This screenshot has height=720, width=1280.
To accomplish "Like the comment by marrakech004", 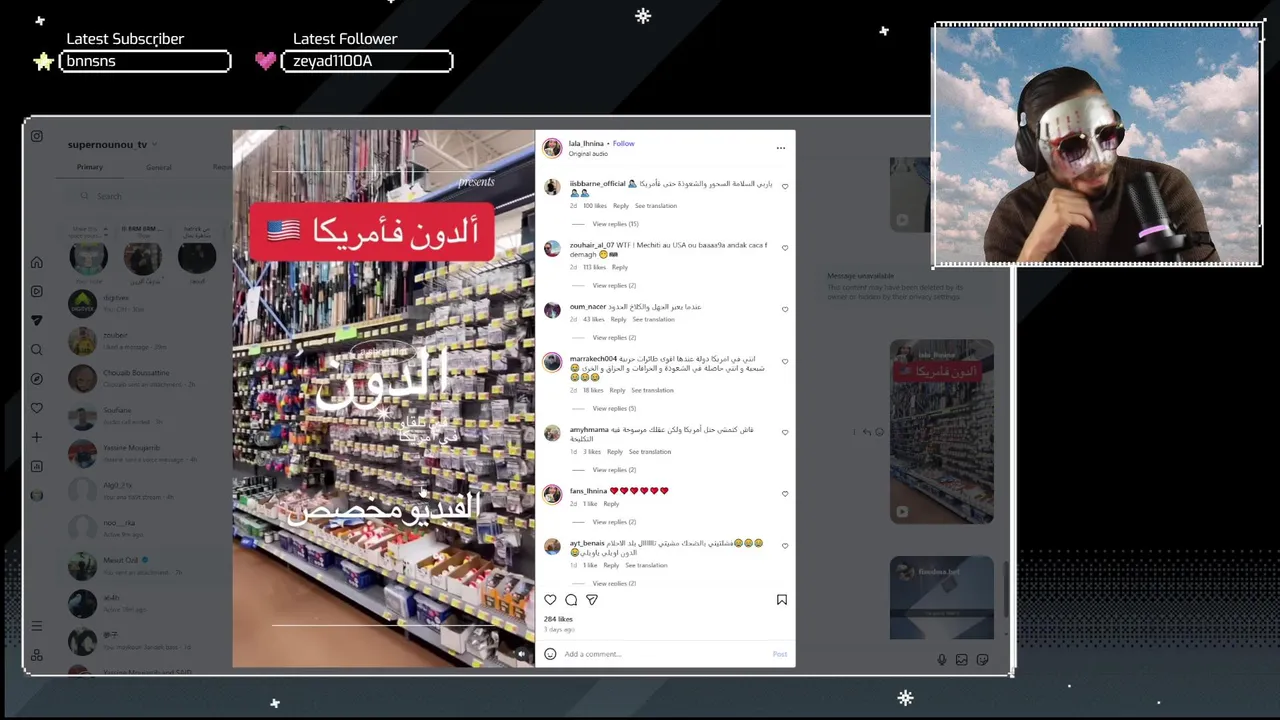I will click(x=785, y=361).
